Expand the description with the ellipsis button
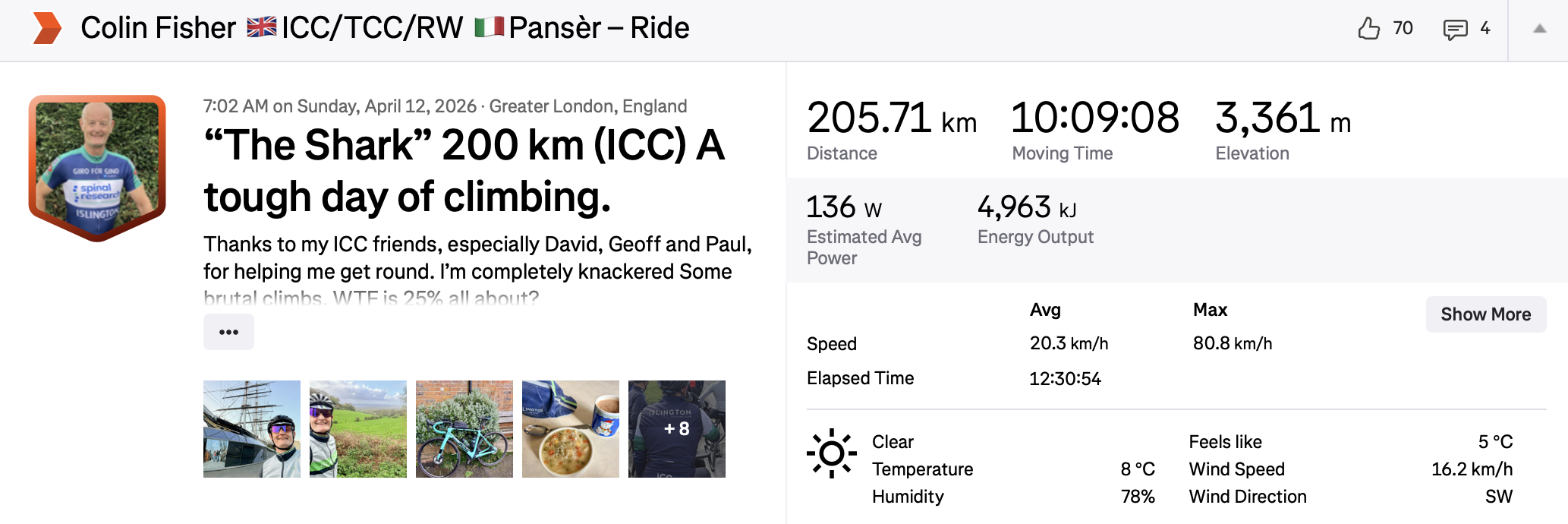Image resolution: width=1568 pixels, height=524 pixels. [228, 332]
